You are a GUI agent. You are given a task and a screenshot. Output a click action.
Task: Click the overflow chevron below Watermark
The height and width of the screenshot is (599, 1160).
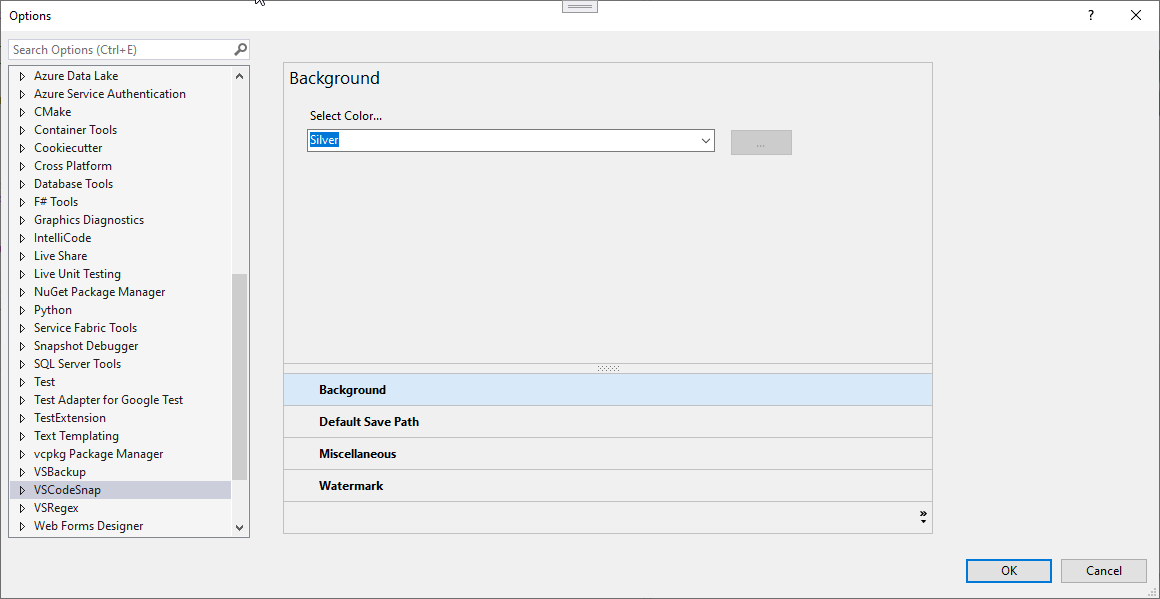point(922,517)
